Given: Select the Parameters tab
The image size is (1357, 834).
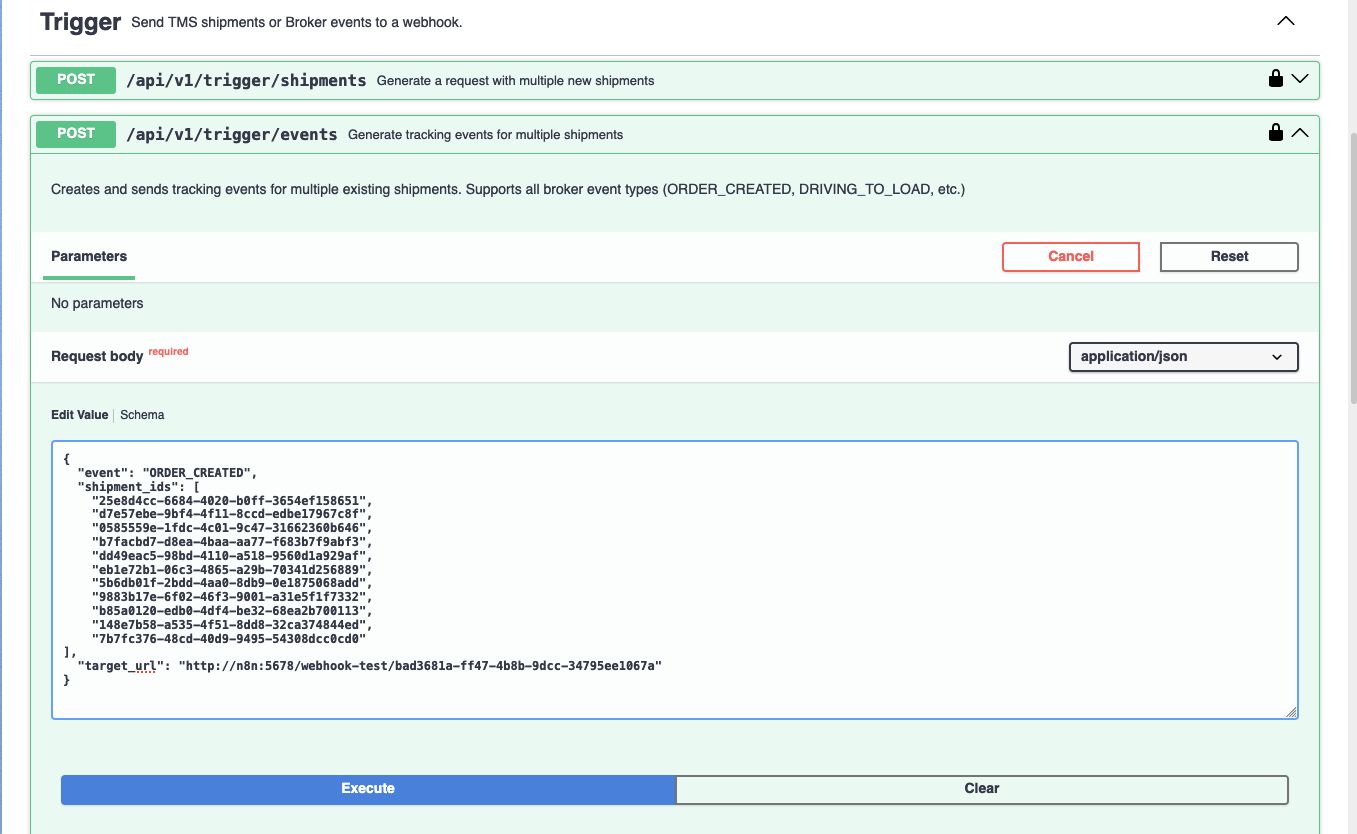Looking at the screenshot, I should tap(89, 256).
